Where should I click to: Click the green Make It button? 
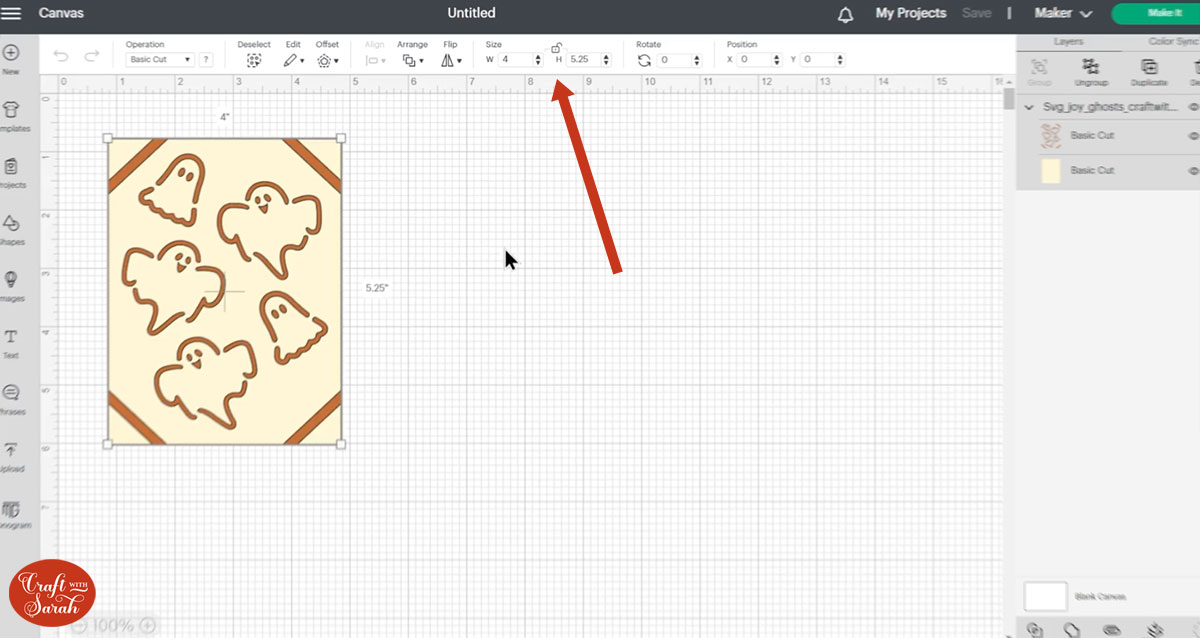pyautogui.click(x=1158, y=14)
